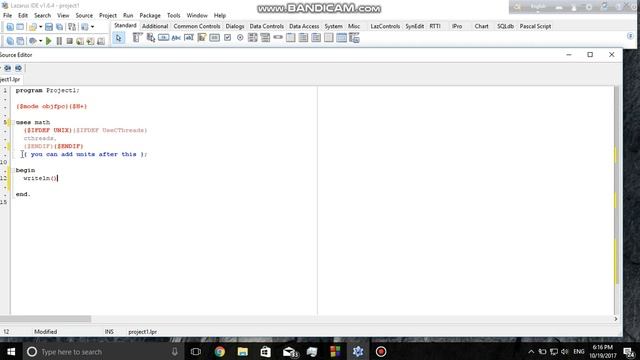
Task: Click the Save All toolbar icon
Action: 60,27
